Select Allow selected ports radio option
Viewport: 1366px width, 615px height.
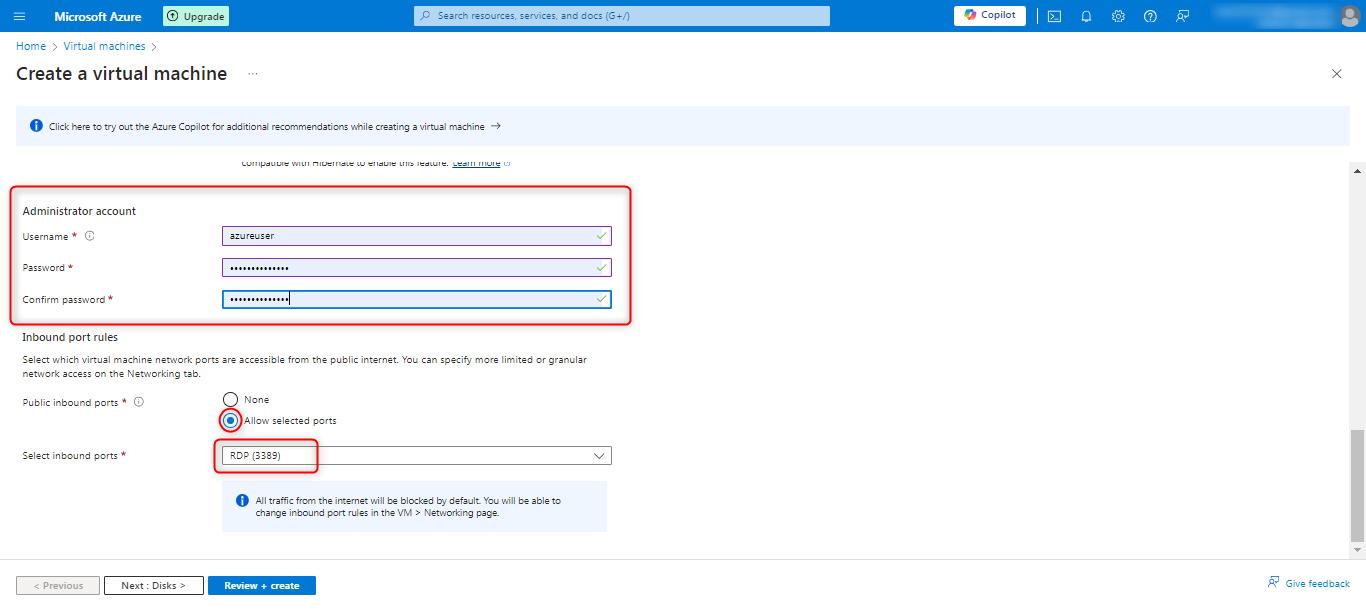(x=231, y=421)
